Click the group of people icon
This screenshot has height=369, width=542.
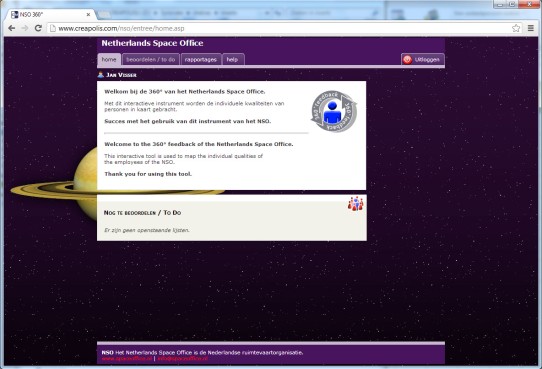[x=355, y=204]
